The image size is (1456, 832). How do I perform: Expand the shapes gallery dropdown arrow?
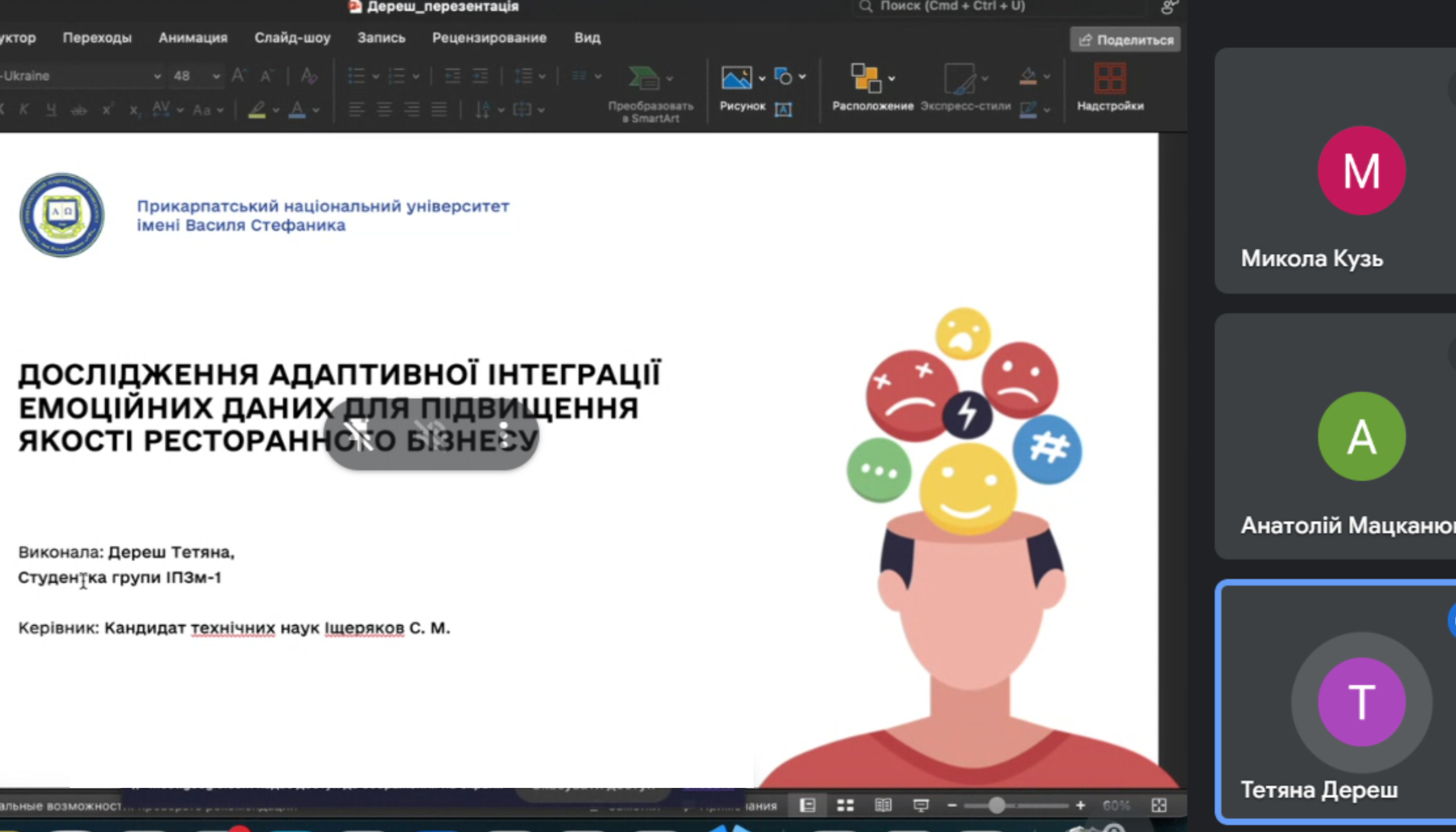pyautogui.click(x=802, y=76)
